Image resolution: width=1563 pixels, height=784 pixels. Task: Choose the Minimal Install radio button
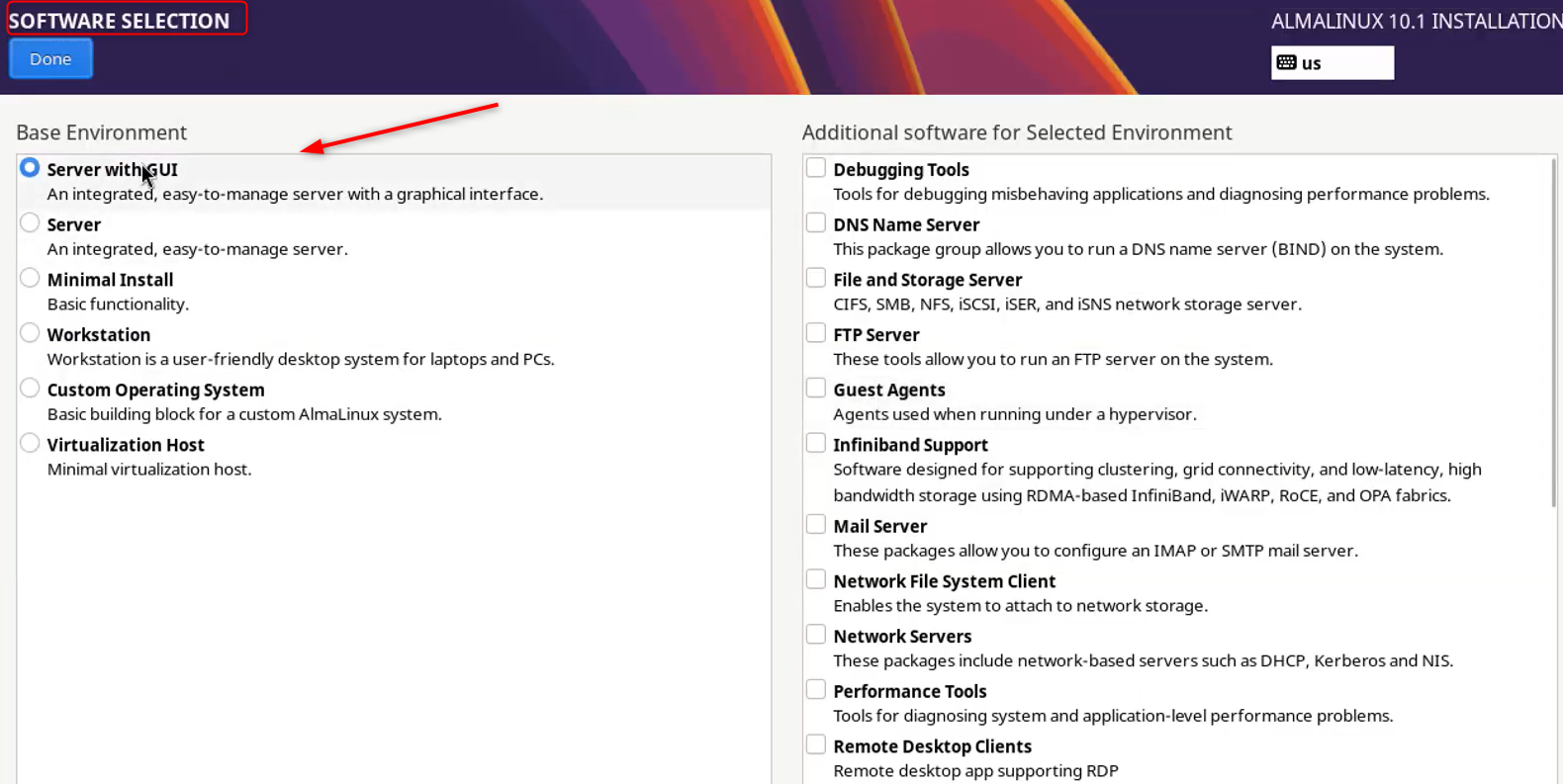pyautogui.click(x=30, y=279)
